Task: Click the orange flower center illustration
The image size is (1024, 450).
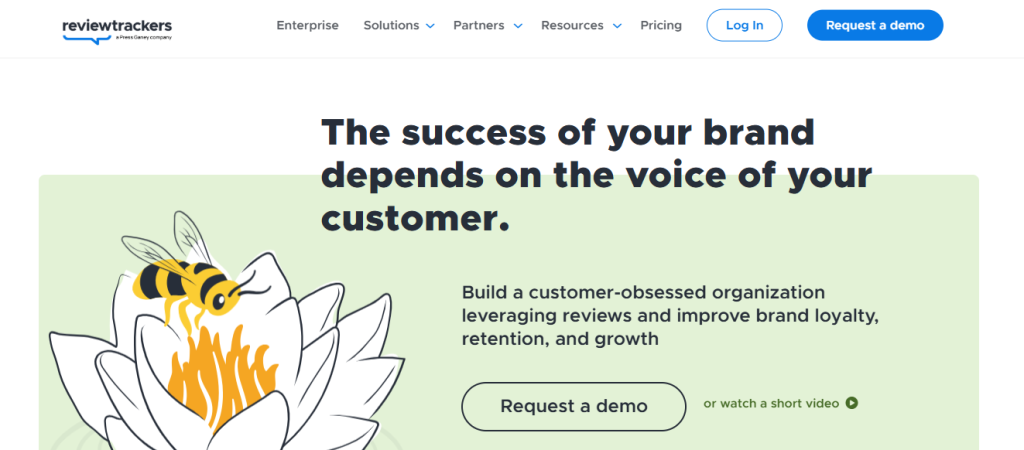Action: pos(217,376)
